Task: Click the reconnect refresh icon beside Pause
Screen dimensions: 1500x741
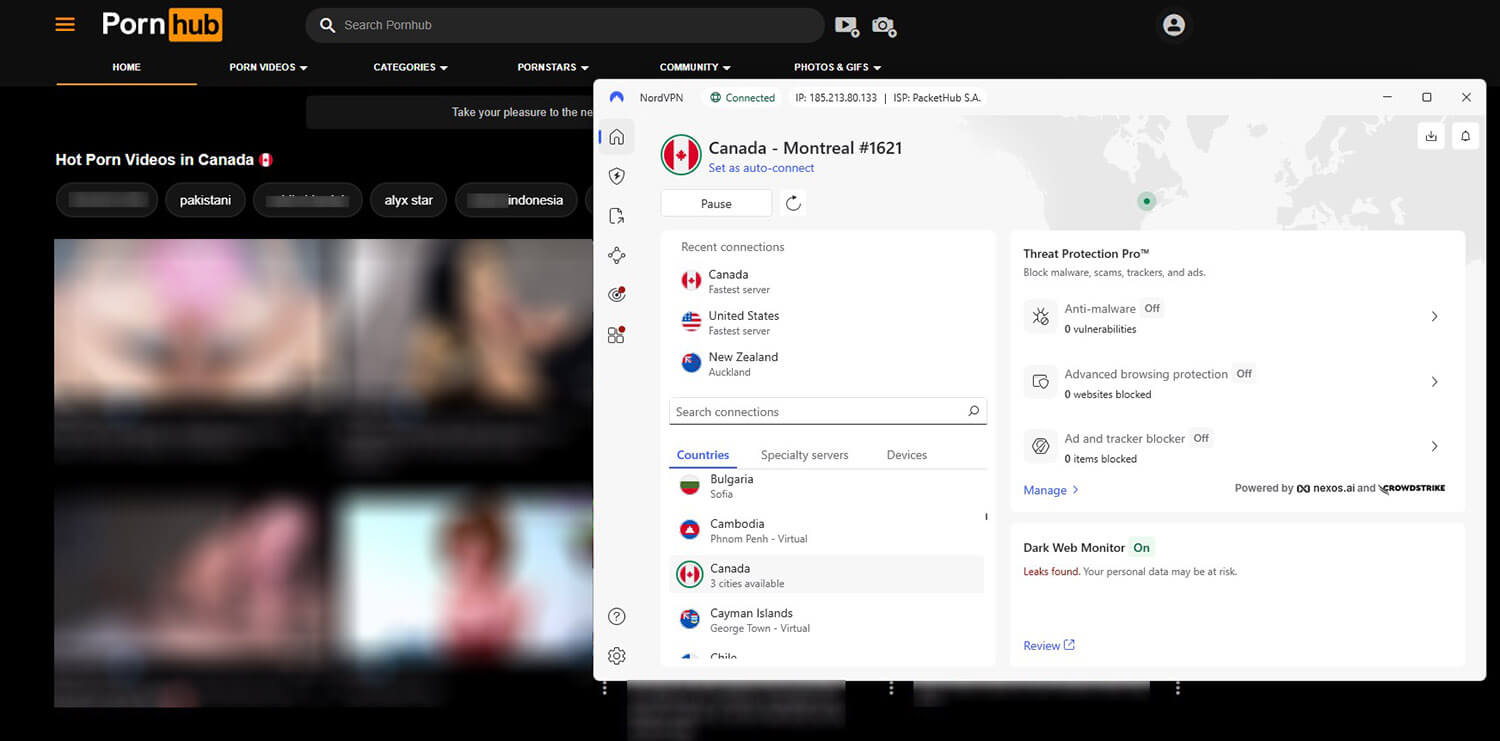Action: (793, 204)
